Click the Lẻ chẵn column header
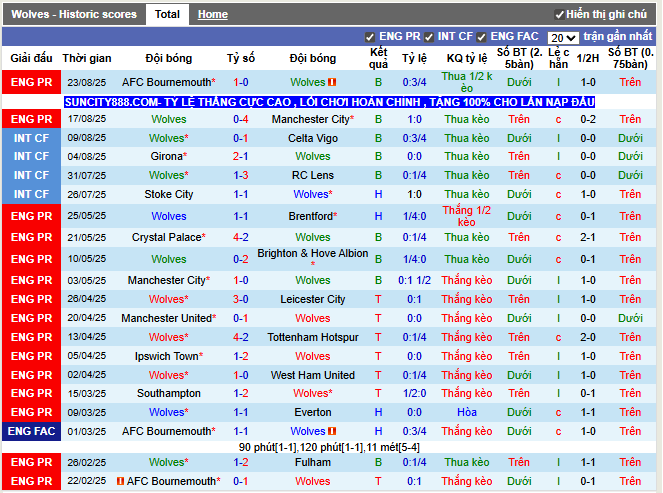This screenshot has width=663, height=493. pos(558,58)
